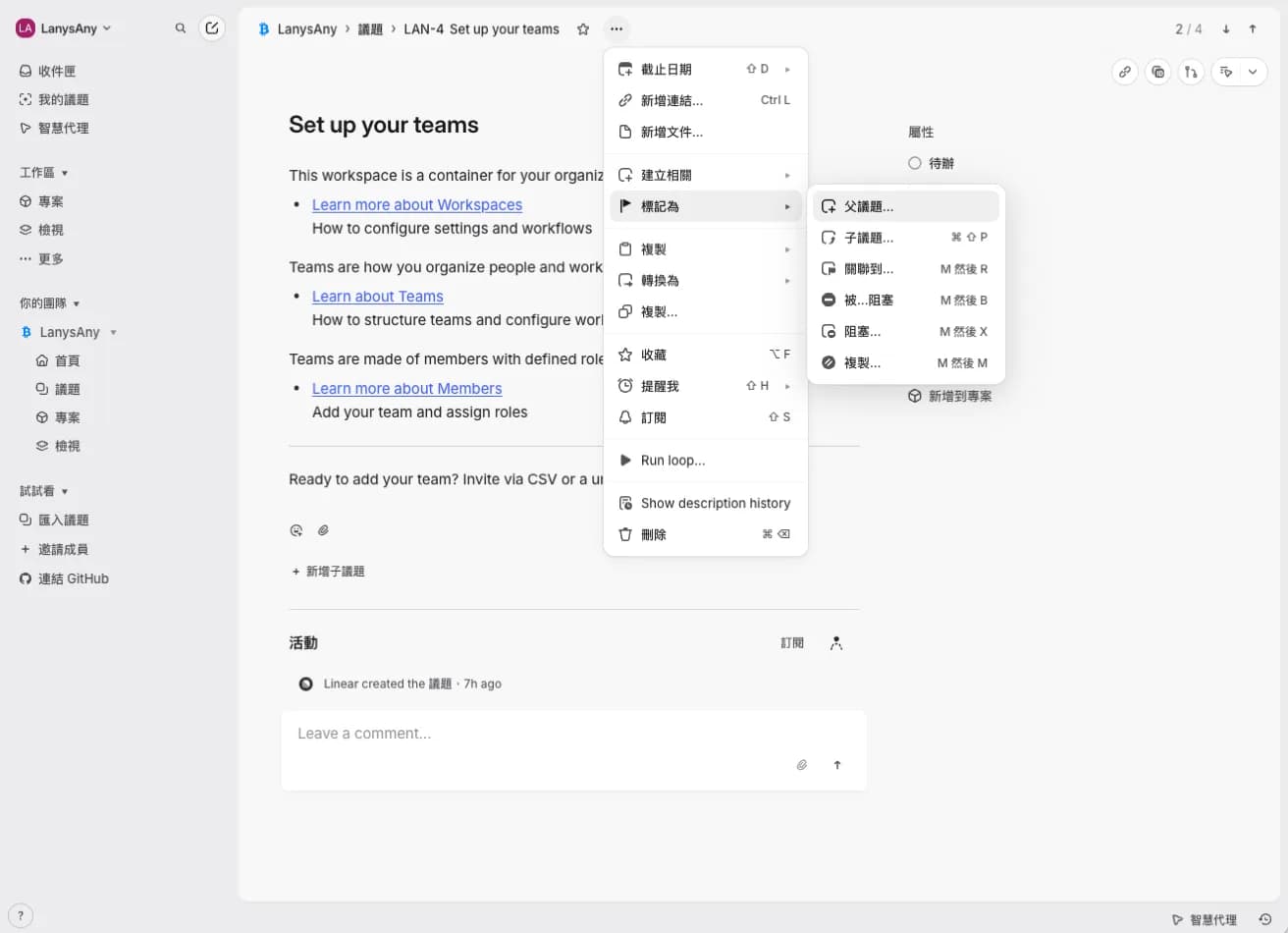Image resolution: width=1288 pixels, height=933 pixels.
Task: Click 新增到專案 in properties
Action: pos(950,396)
